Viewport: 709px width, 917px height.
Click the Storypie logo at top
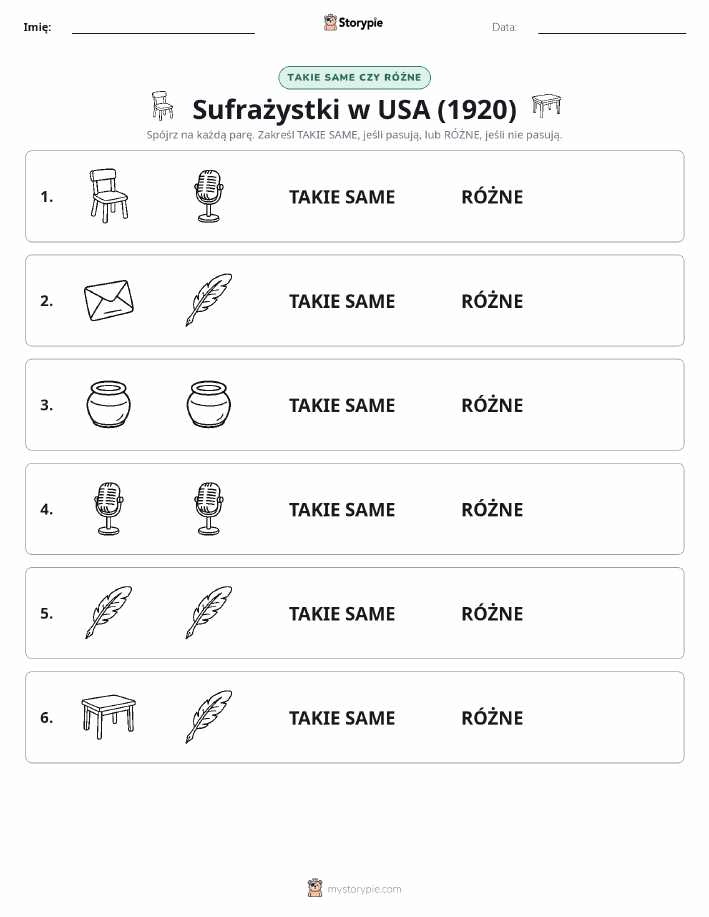tap(353, 23)
